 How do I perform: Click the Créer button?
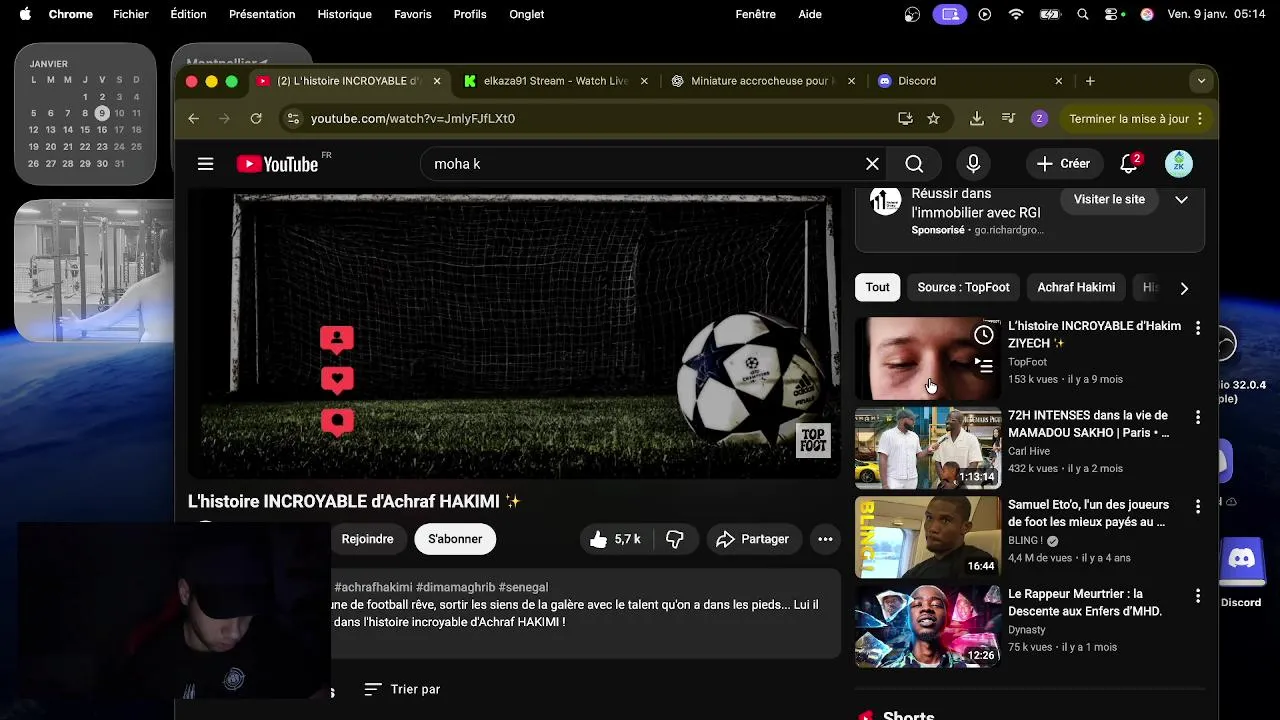(x=1063, y=164)
